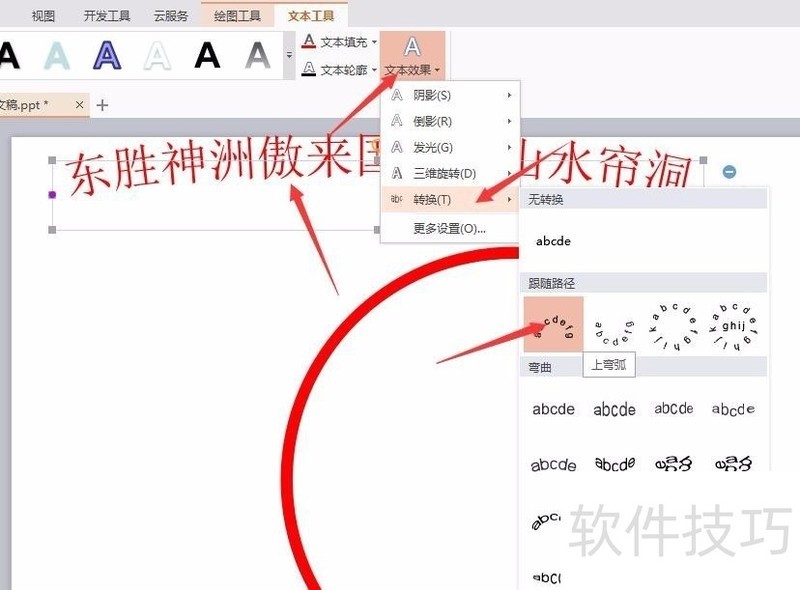Click the 文本轮廓 icon
The width and height of the screenshot is (800, 590).
(x=309, y=69)
